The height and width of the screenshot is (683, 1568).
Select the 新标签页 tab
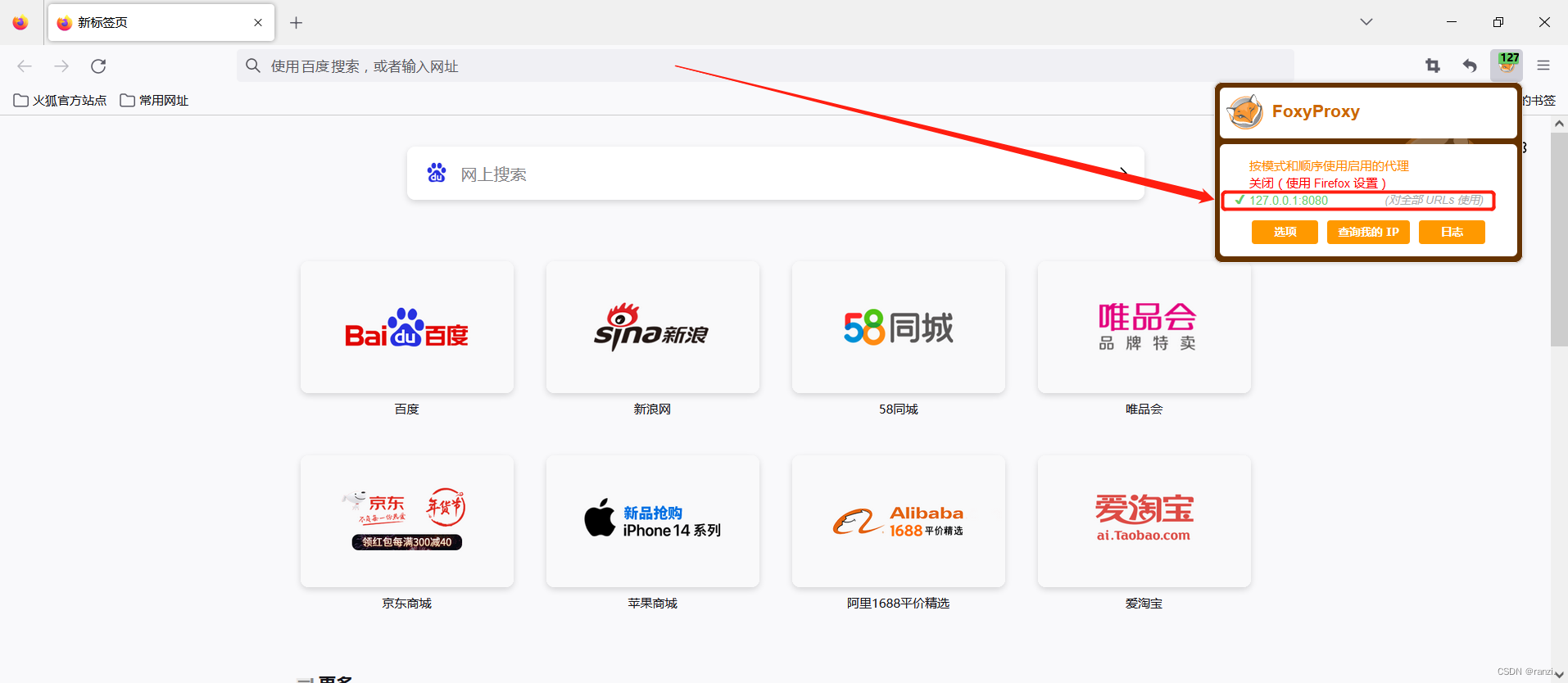tap(161, 23)
